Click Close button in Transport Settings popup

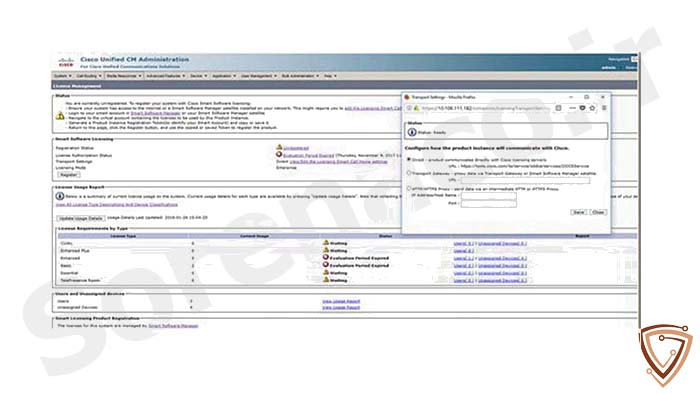coord(598,212)
